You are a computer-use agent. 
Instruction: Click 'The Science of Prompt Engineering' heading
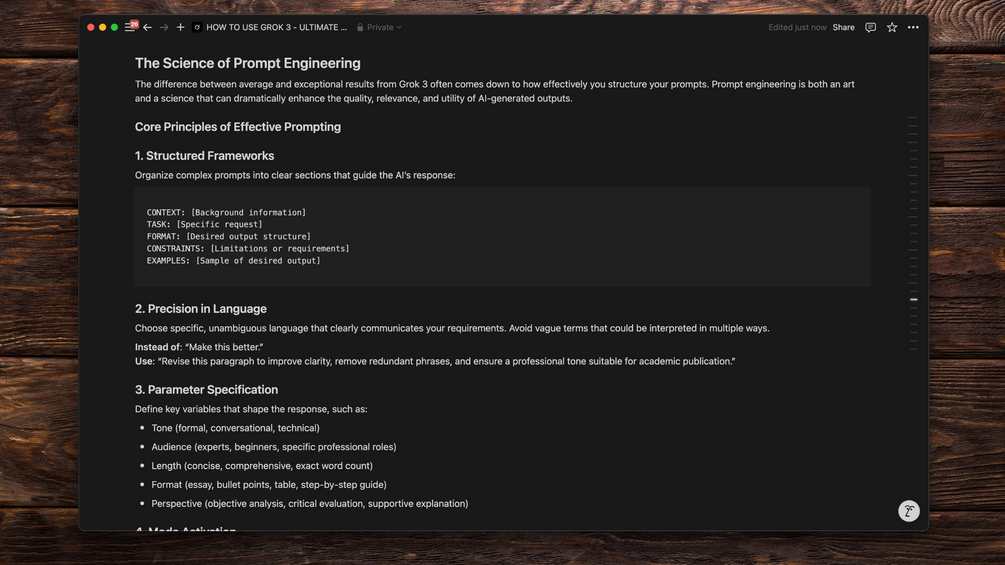point(247,63)
